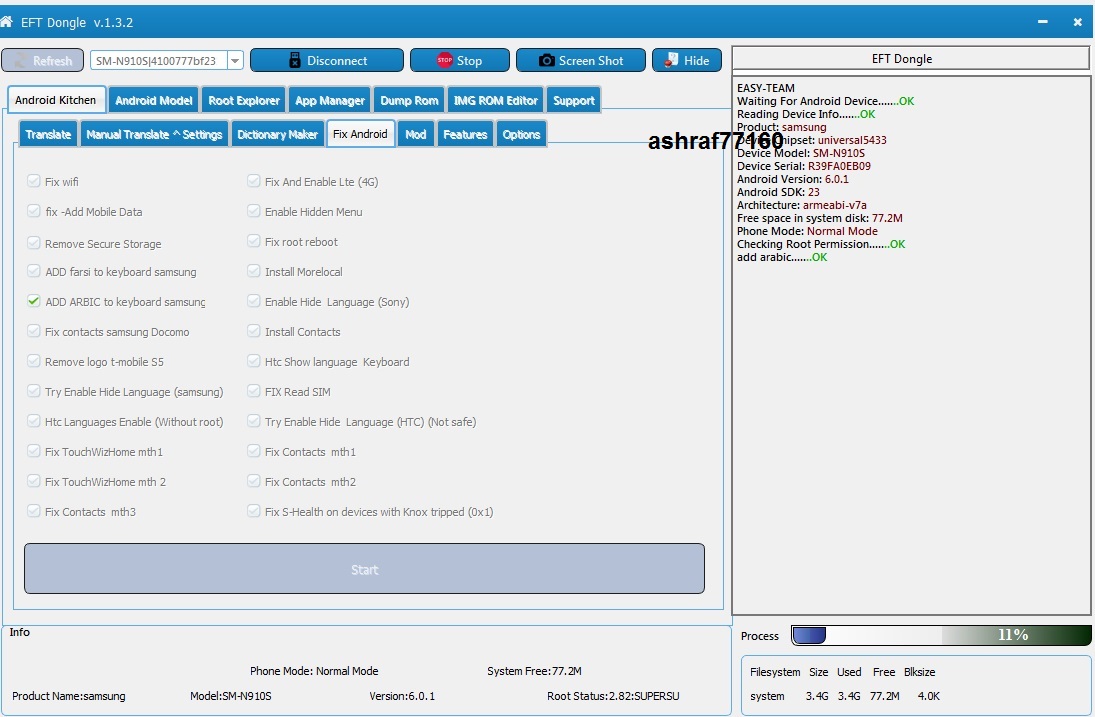
Task: Open the Support tab
Action: pos(573,101)
